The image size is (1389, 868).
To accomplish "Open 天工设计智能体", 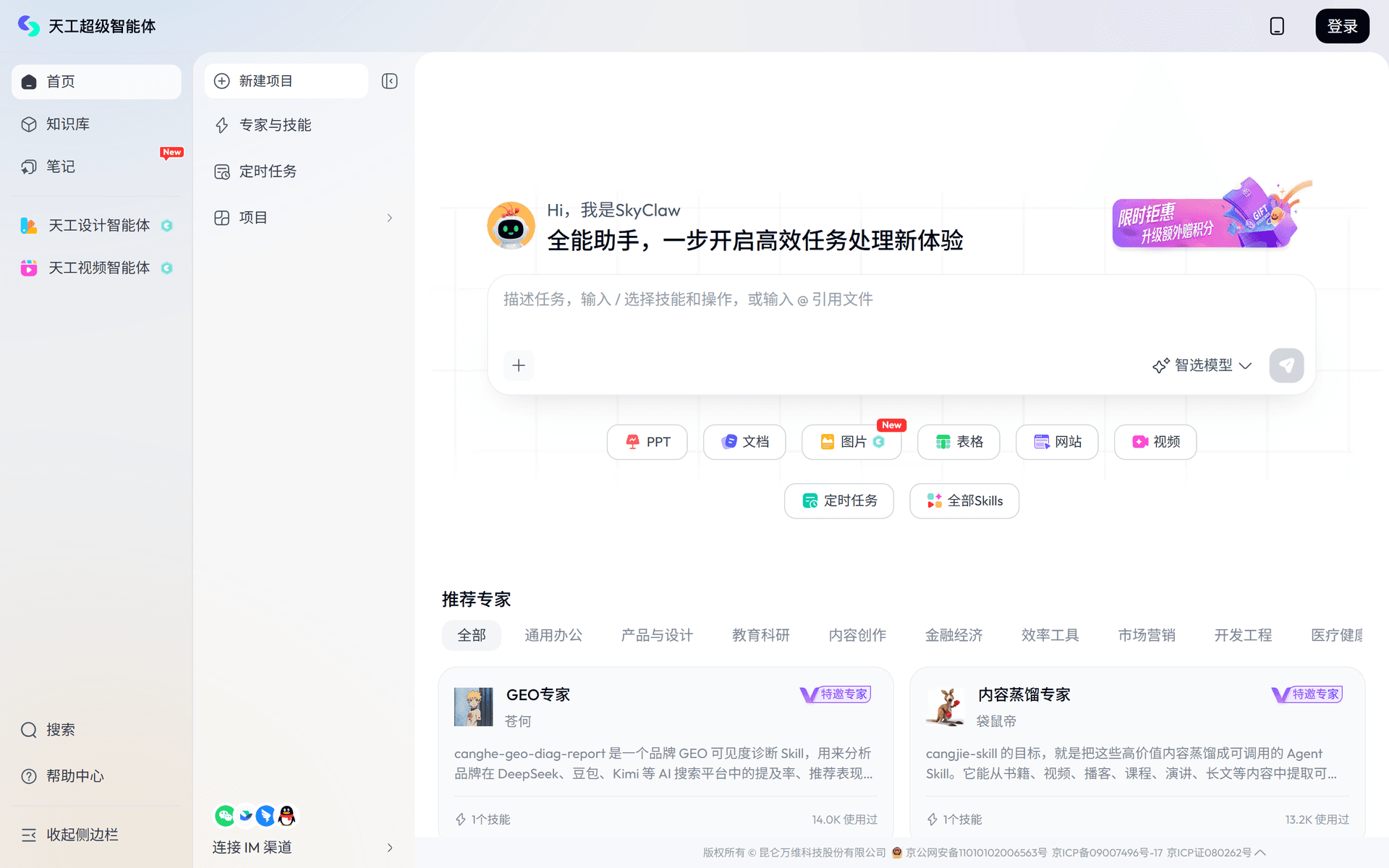I will pyautogui.click(x=96, y=226).
